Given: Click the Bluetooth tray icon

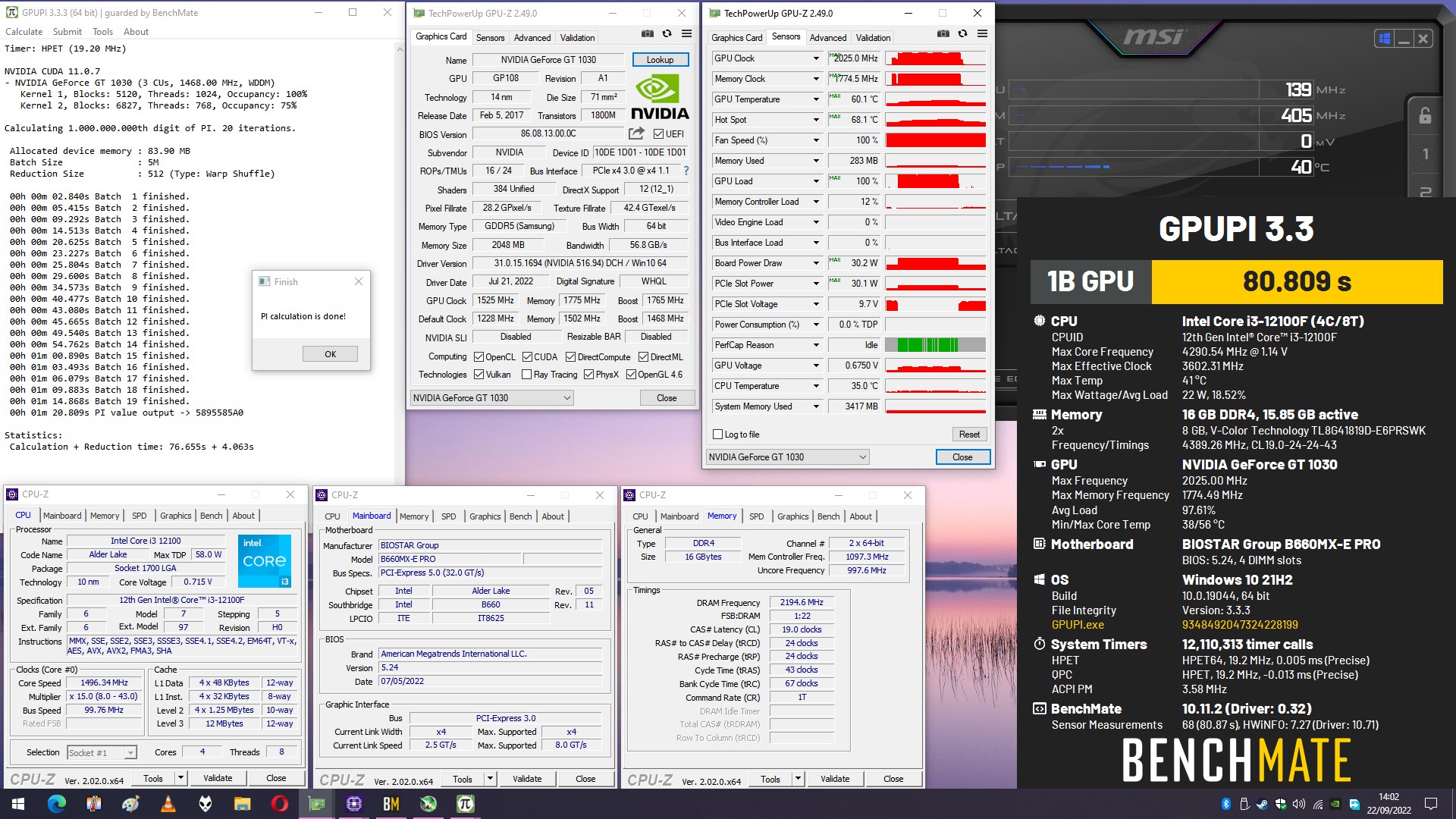Looking at the screenshot, I should [x=1225, y=804].
